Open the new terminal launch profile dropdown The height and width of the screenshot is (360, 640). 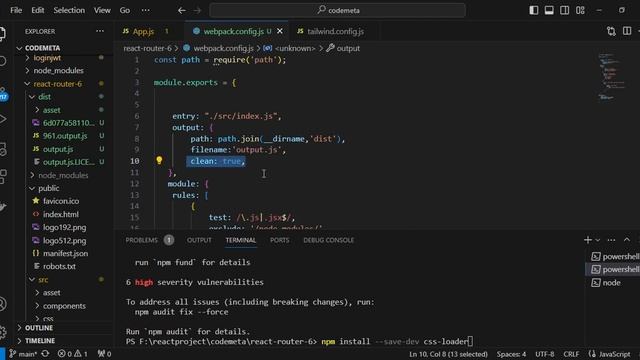tap(598, 240)
